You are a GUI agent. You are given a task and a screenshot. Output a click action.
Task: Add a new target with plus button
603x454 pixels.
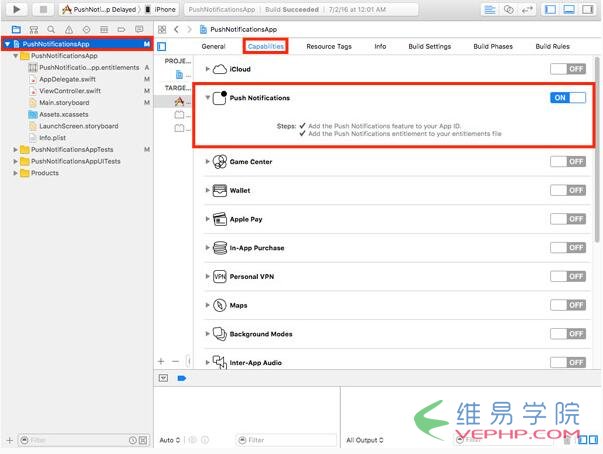[161, 361]
